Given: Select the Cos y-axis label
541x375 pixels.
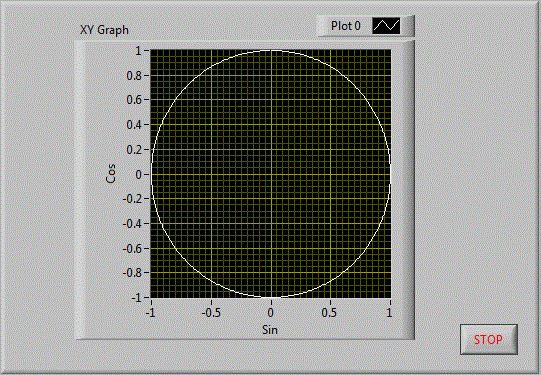Looking at the screenshot, I should [111, 174].
